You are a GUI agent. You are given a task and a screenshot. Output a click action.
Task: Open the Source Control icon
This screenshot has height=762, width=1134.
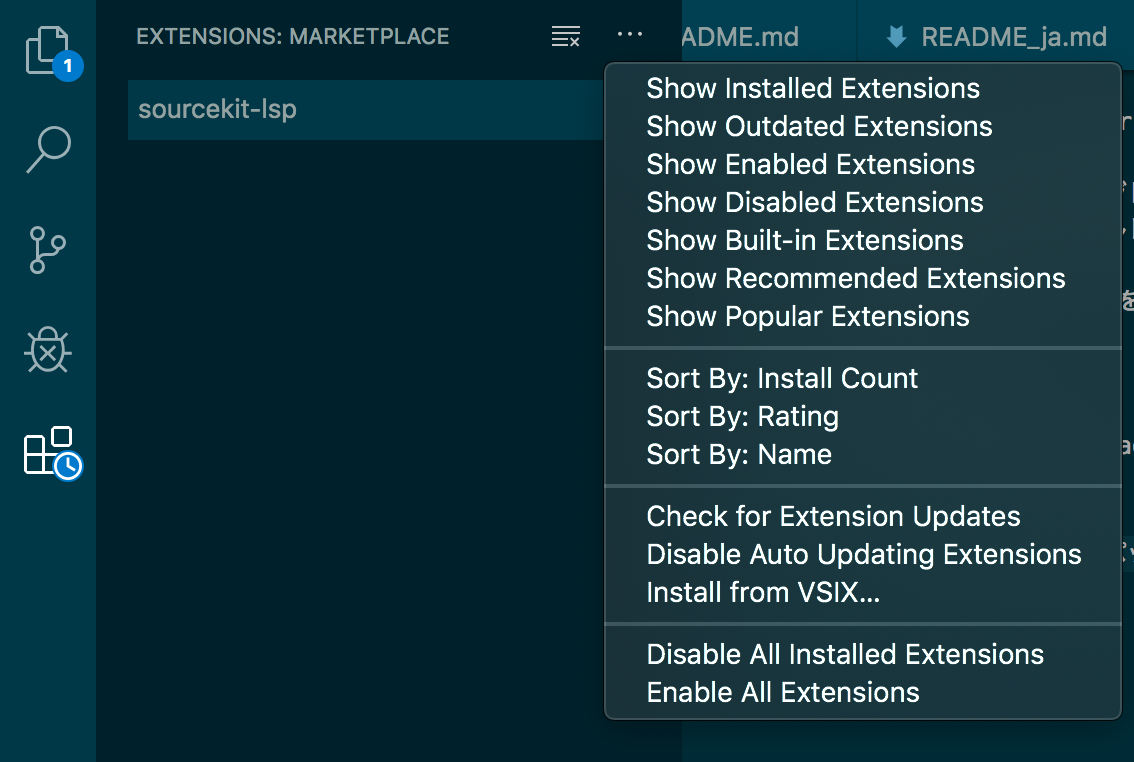click(x=48, y=250)
